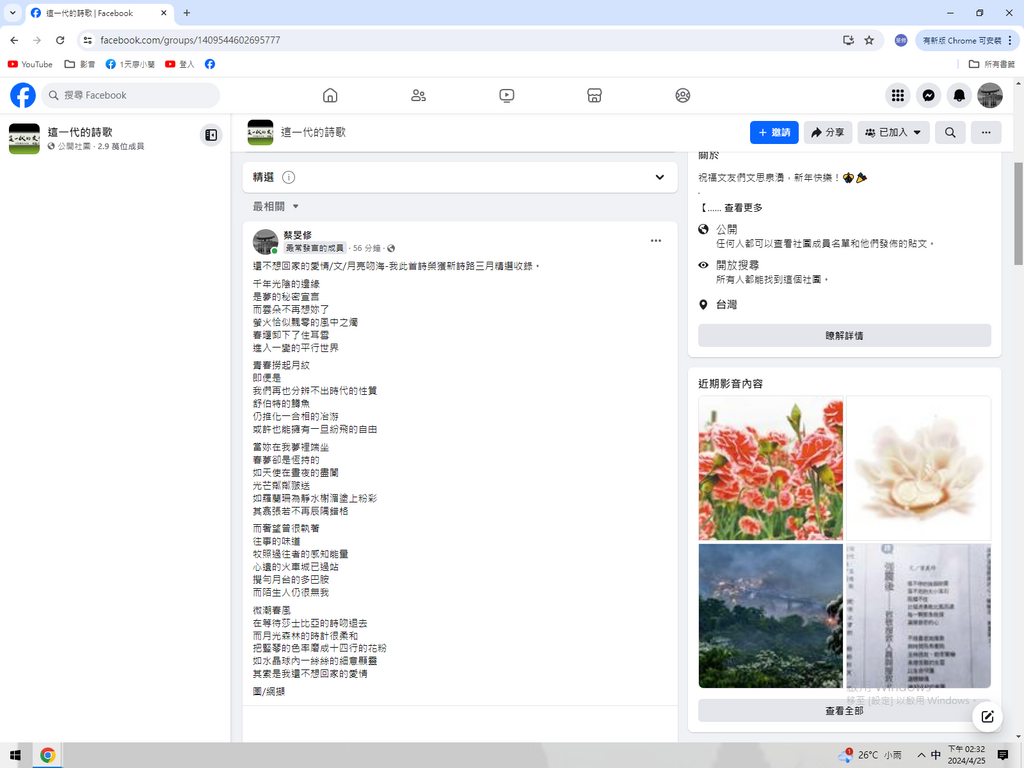Image resolution: width=1024 pixels, height=768 pixels.
Task: Open group more options ellipsis button
Action: pyautogui.click(x=986, y=132)
